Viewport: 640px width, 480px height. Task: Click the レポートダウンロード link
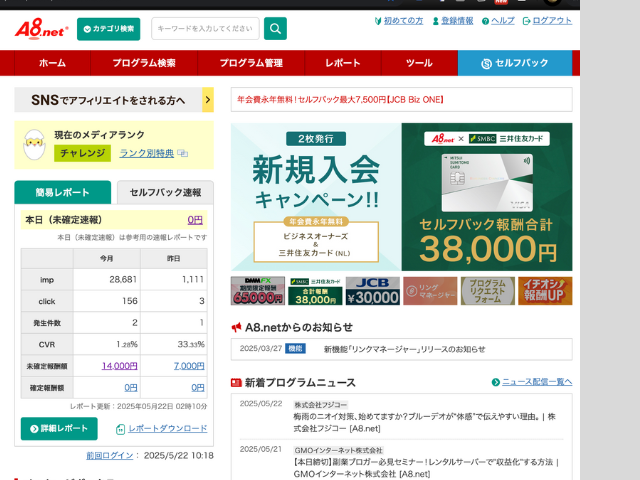pos(168,429)
